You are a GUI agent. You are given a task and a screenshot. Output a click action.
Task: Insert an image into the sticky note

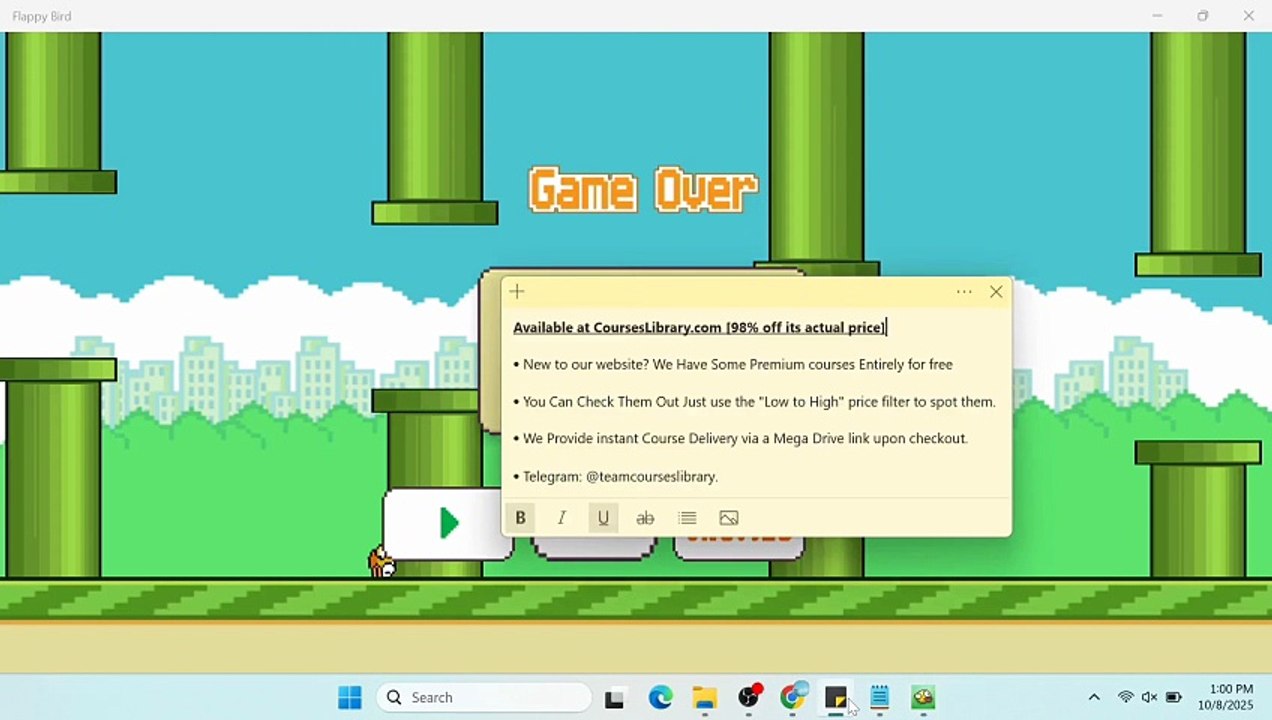729,518
